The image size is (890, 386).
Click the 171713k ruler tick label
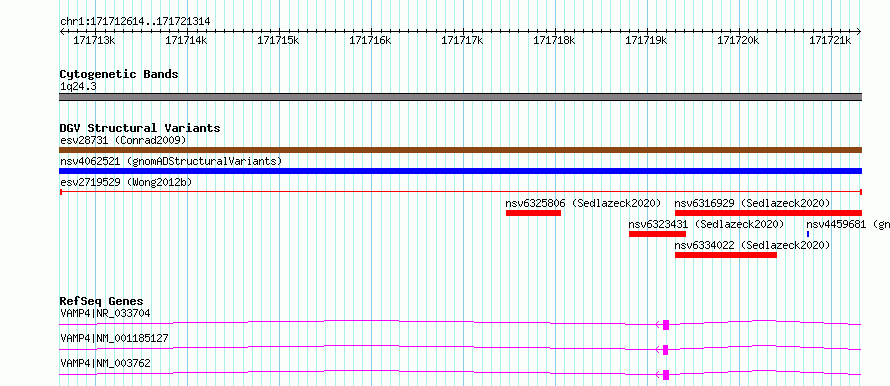point(95,40)
